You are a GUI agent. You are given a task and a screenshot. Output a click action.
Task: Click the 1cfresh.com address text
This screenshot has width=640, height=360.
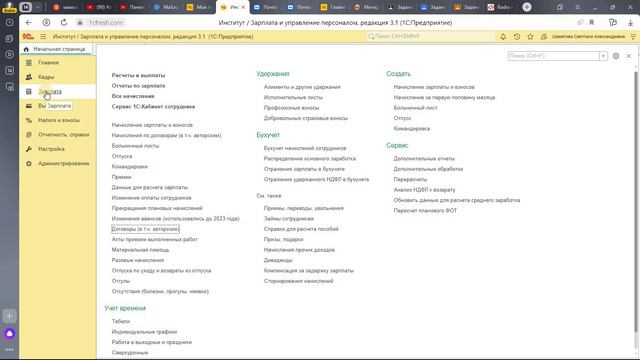(x=106, y=22)
